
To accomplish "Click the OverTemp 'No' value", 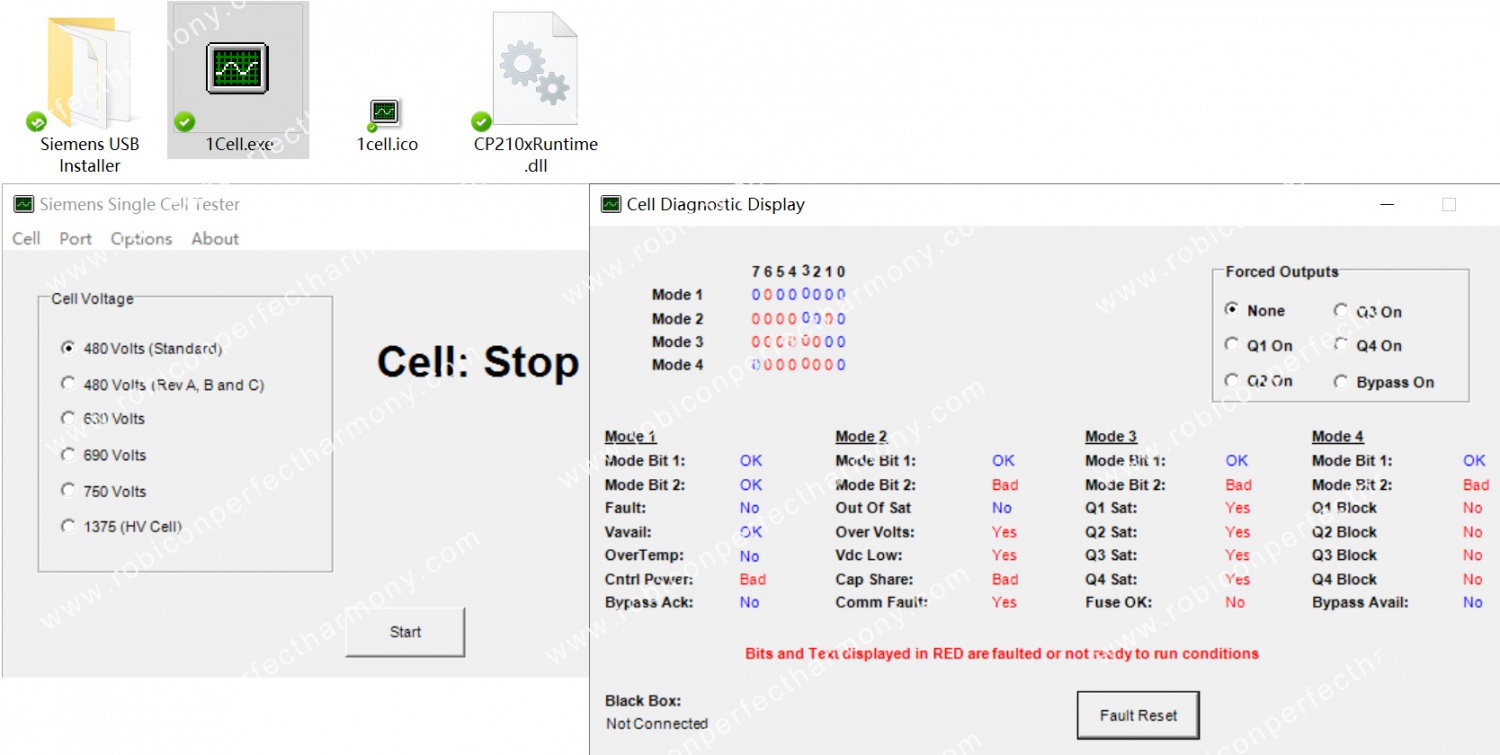I will coord(750,556).
